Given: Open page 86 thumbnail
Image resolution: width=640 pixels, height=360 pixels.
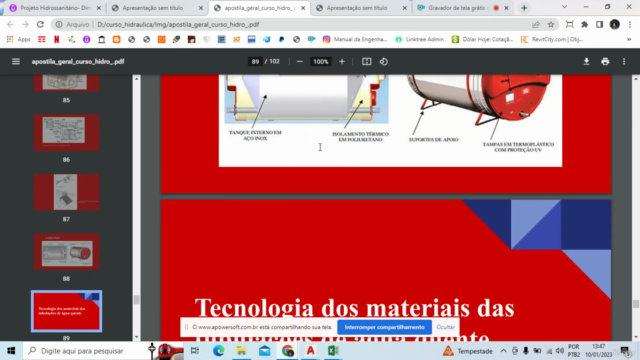Looking at the screenshot, I should tap(66, 132).
